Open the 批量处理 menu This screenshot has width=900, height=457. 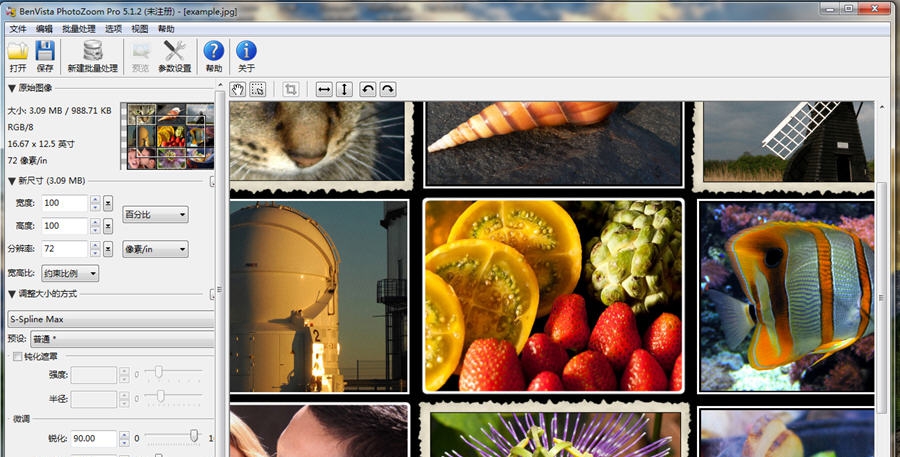tap(79, 29)
